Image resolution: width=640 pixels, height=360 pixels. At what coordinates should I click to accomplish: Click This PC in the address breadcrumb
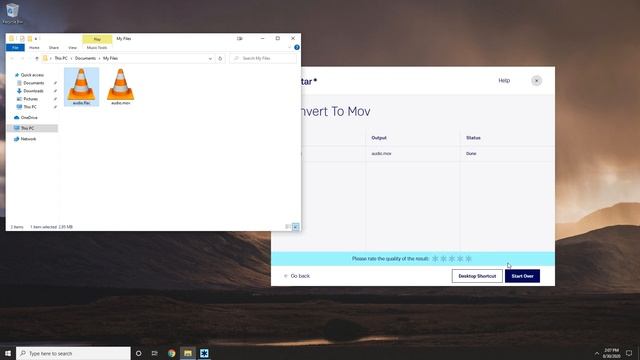[61, 58]
